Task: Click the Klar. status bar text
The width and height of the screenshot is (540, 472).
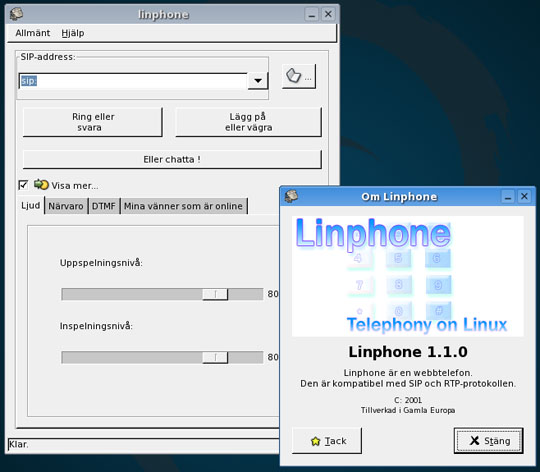Action: [x=19, y=444]
